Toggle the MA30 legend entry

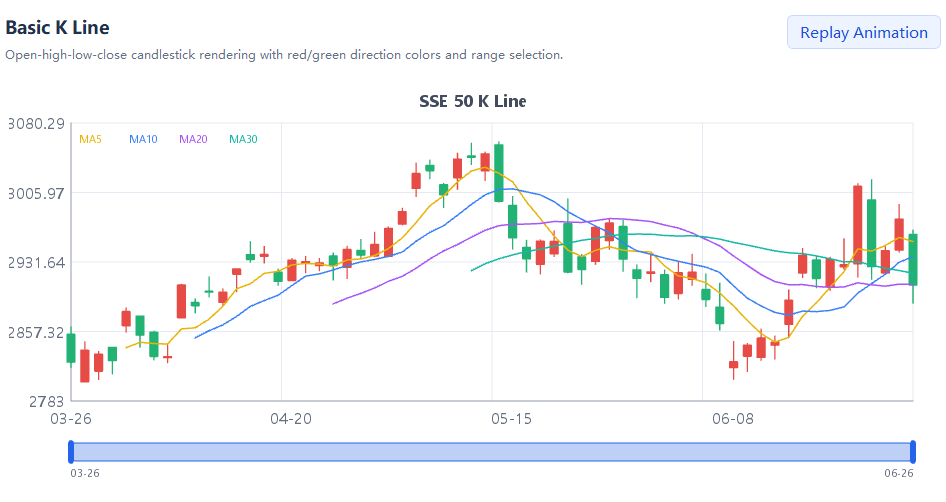[243, 139]
